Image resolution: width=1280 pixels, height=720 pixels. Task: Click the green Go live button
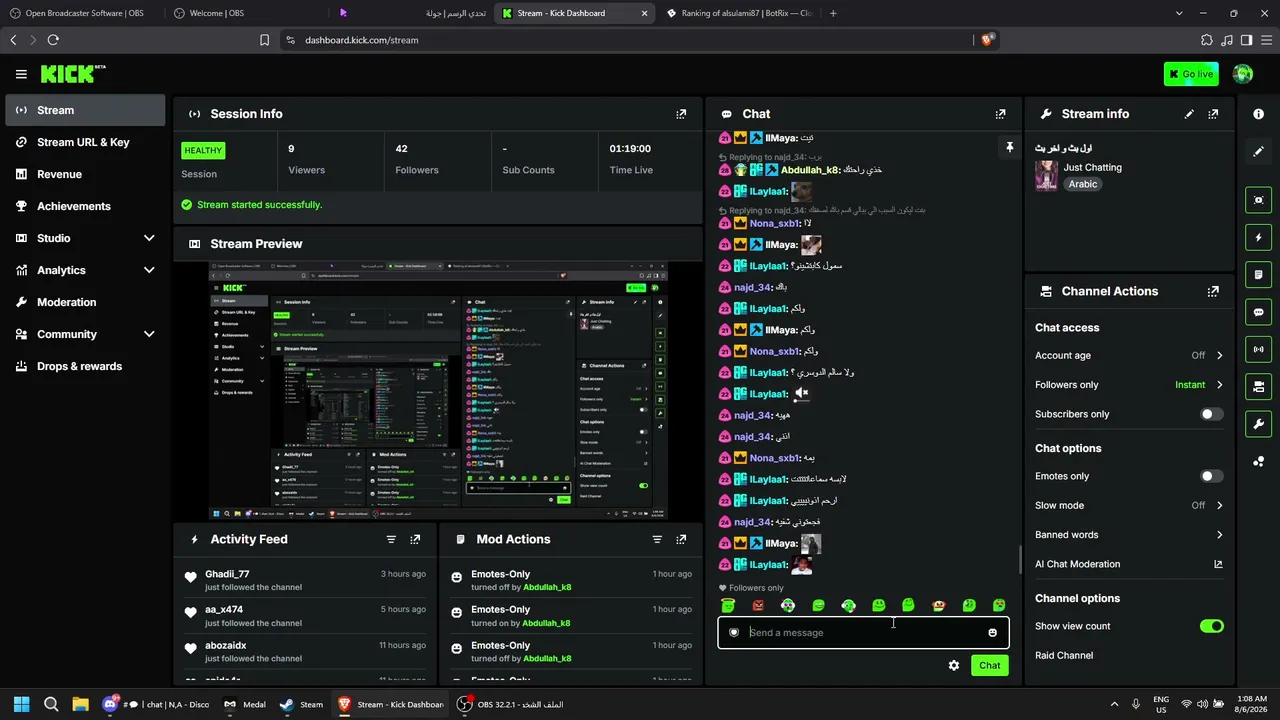click(1191, 74)
